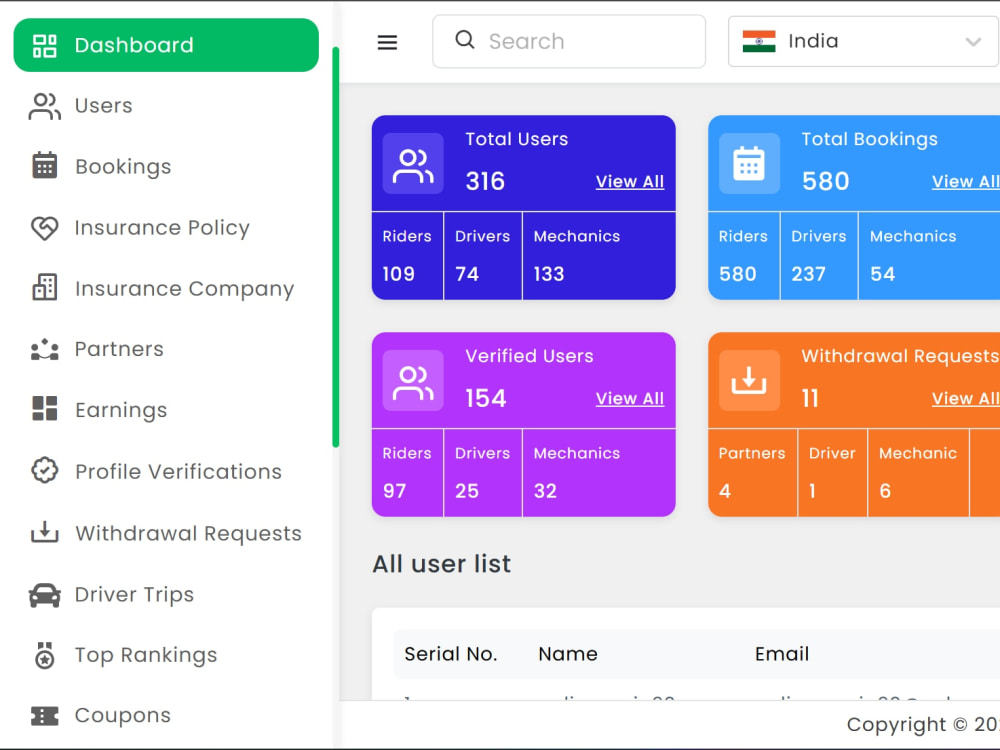Click Partners value 4 in Withdrawal Requests
Screen dimensions: 1000x750
click(x=725, y=491)
